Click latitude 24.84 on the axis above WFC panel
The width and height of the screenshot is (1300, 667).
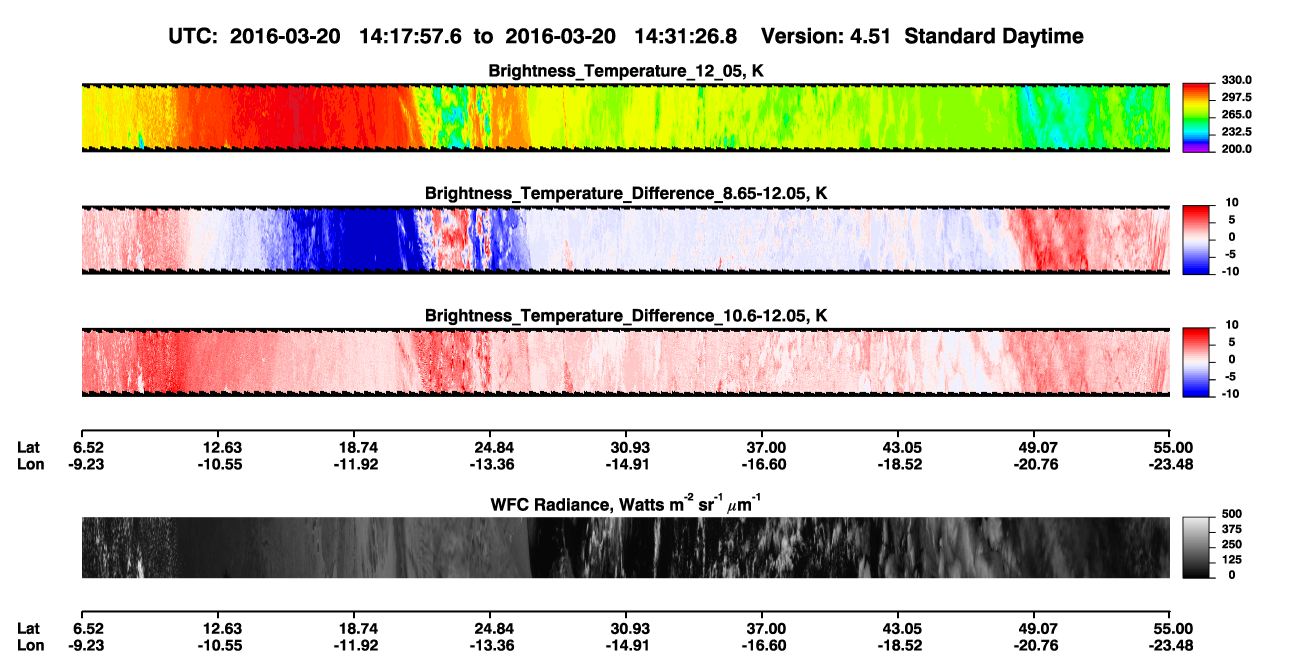click(494, 448)
